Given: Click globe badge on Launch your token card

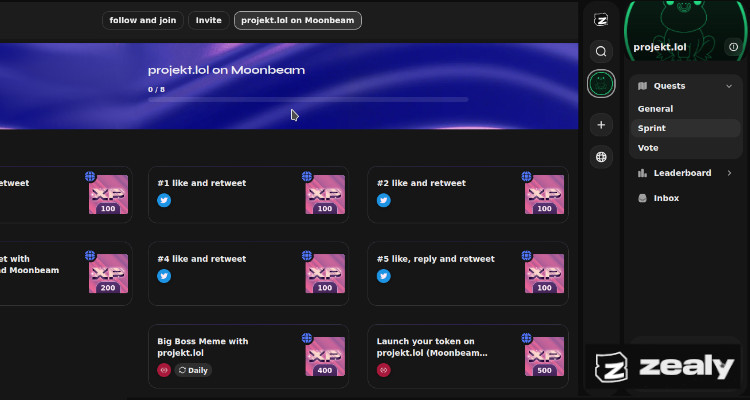Looking at the screenshot, I should (527, 338).
